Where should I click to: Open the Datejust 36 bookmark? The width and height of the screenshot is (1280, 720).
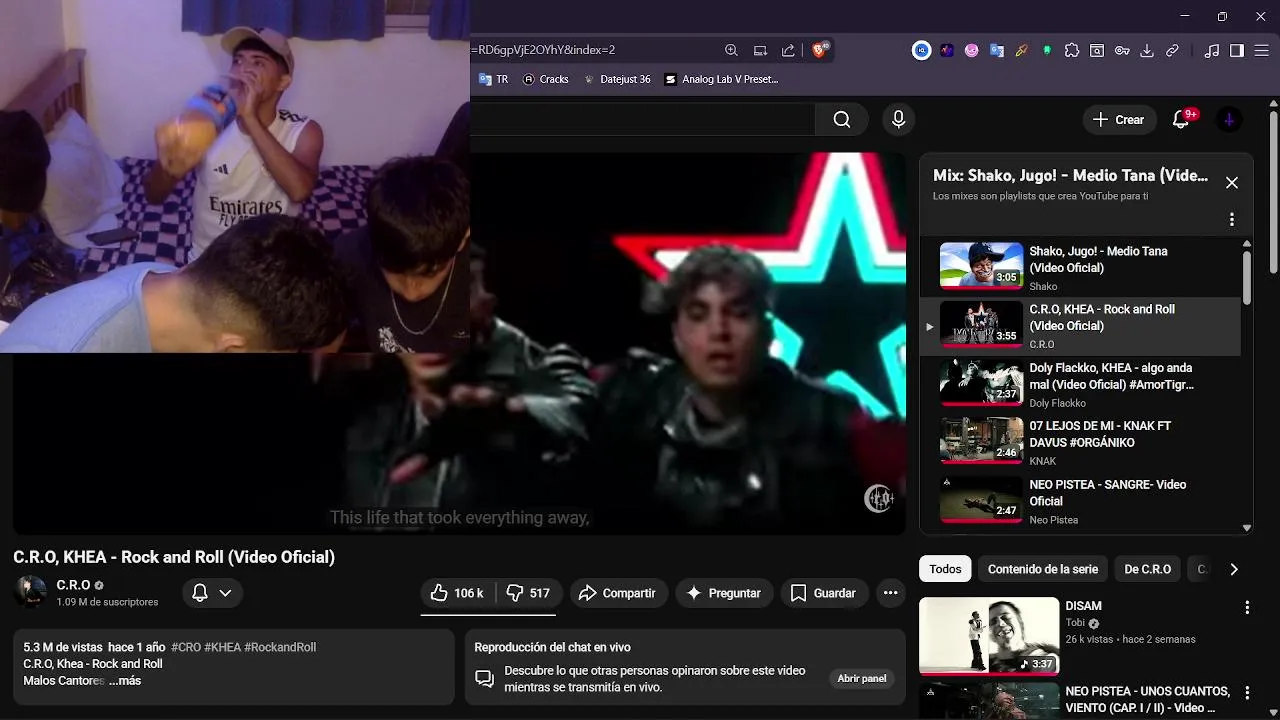point(616,79)
